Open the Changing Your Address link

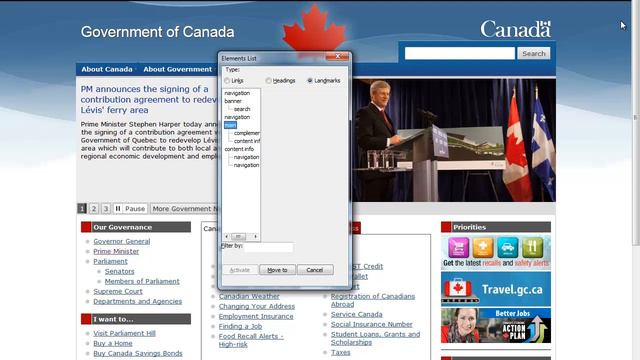(x=257, y=306)
